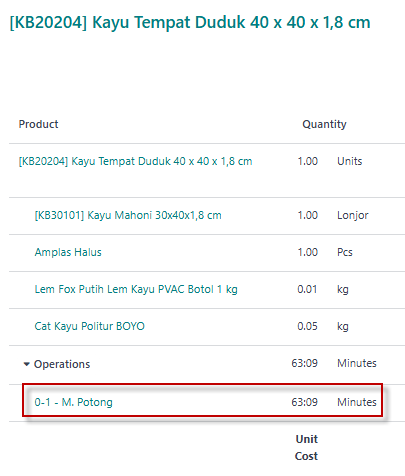Open the KB30101 Kayu Mahoni component
This screenshot has width=405, height=476.
[128, 215]
